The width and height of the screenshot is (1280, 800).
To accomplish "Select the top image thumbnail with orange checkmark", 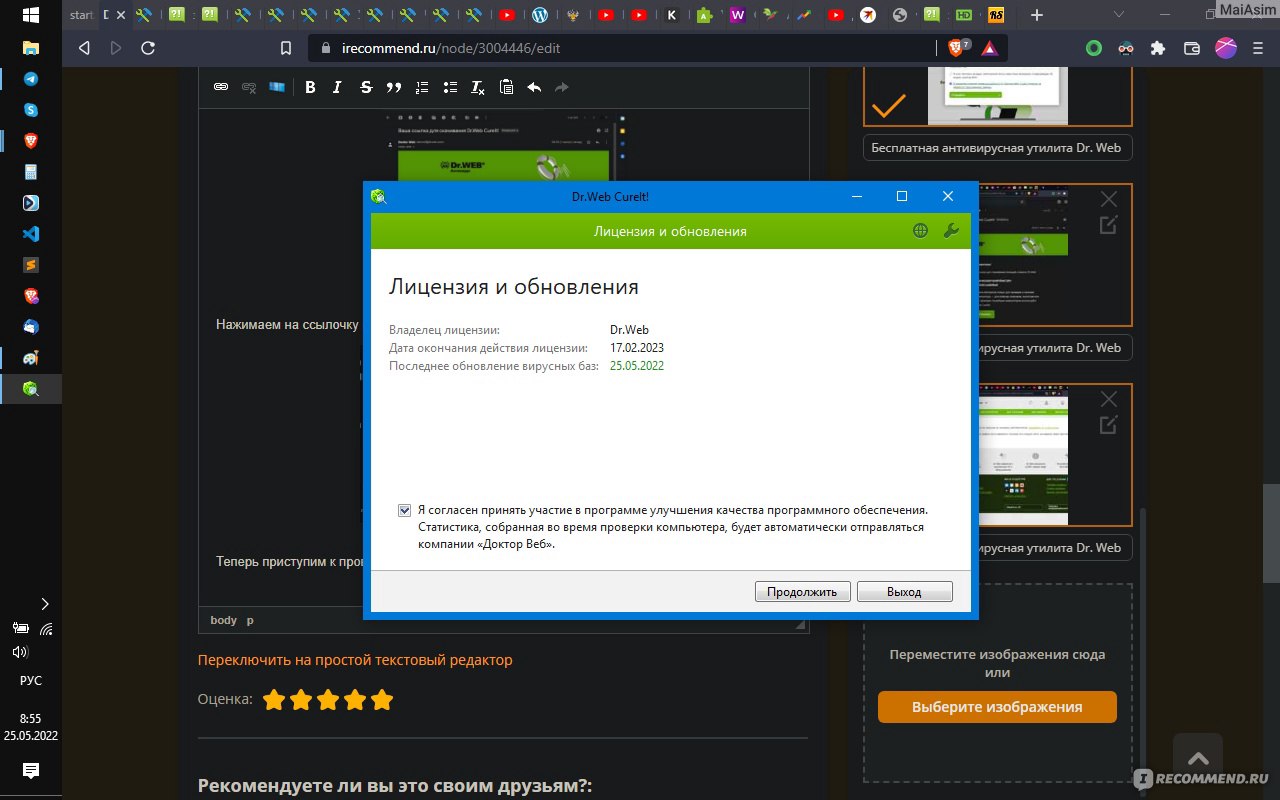I will 997,96.
